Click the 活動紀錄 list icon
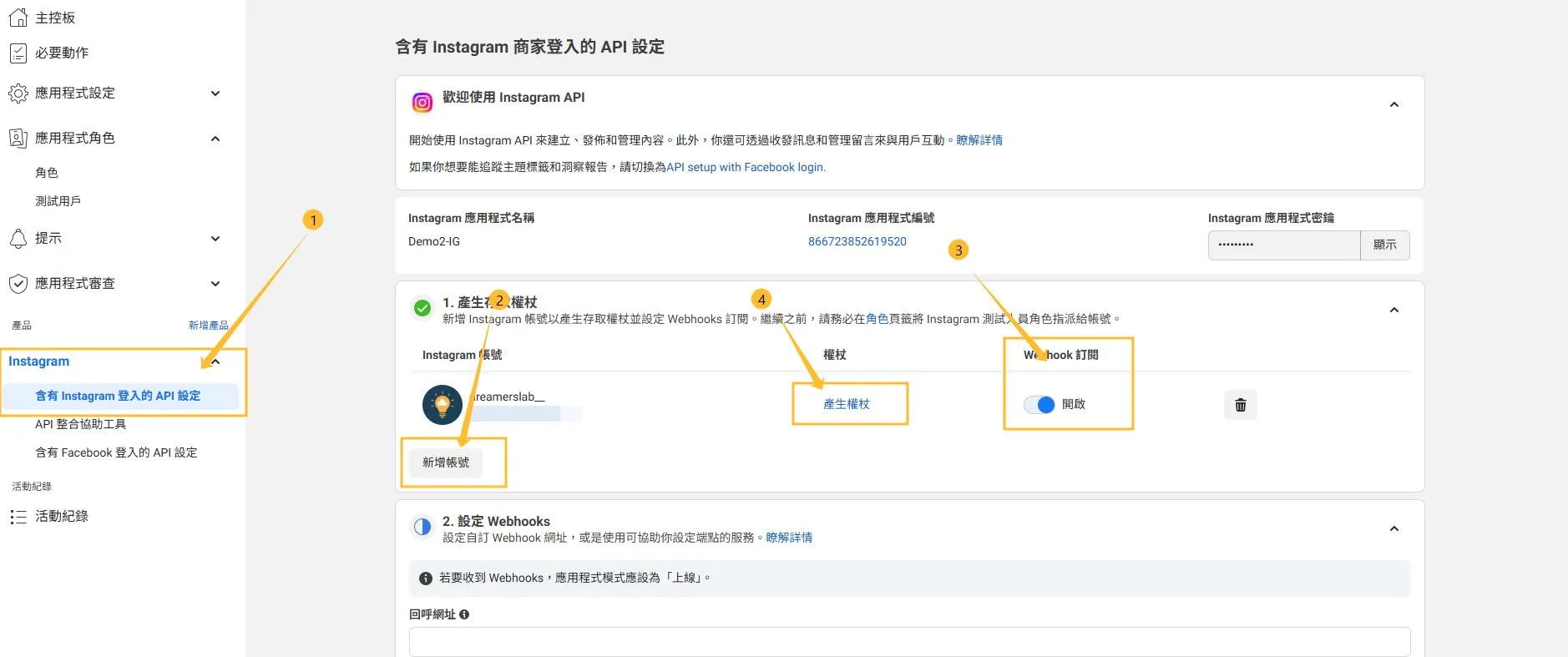This screenshot has width=1568, height=657. point(18,517)
